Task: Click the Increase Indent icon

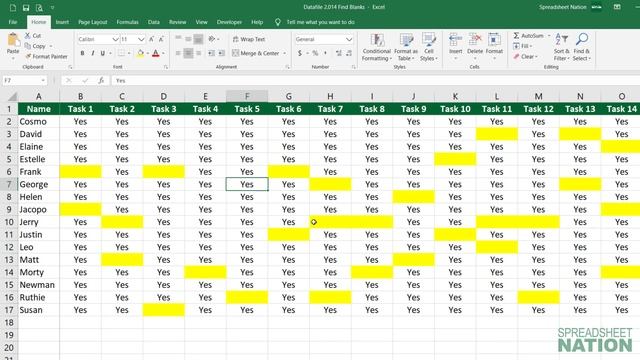Action: 222,53
